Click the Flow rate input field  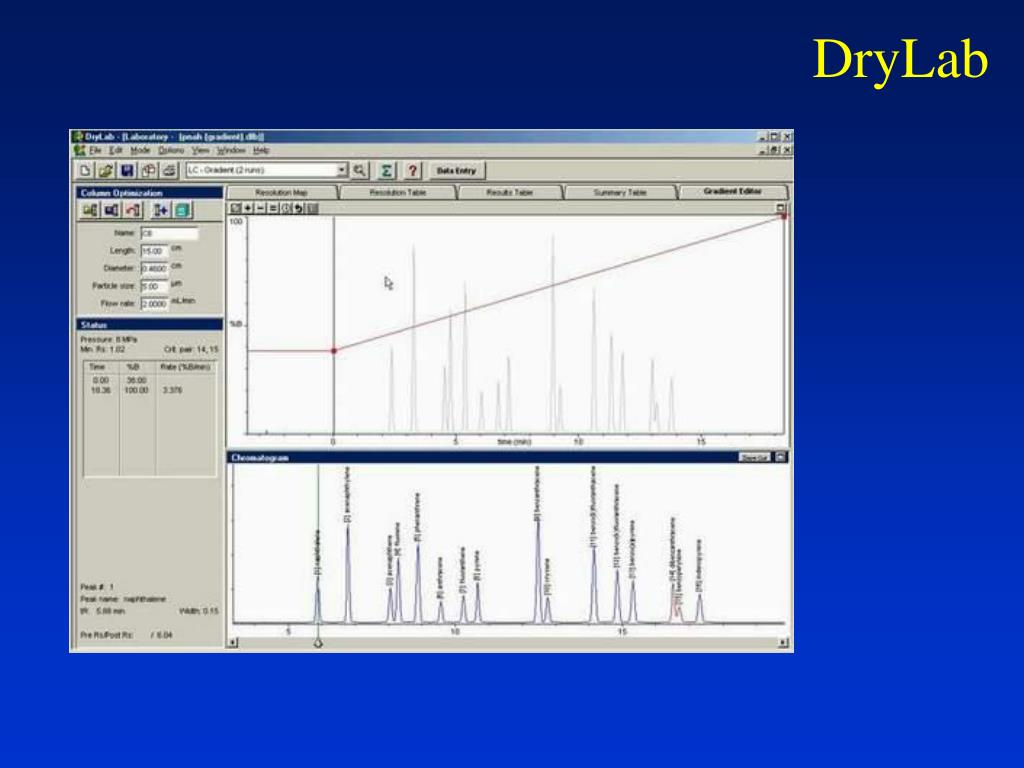pos(154,304)
